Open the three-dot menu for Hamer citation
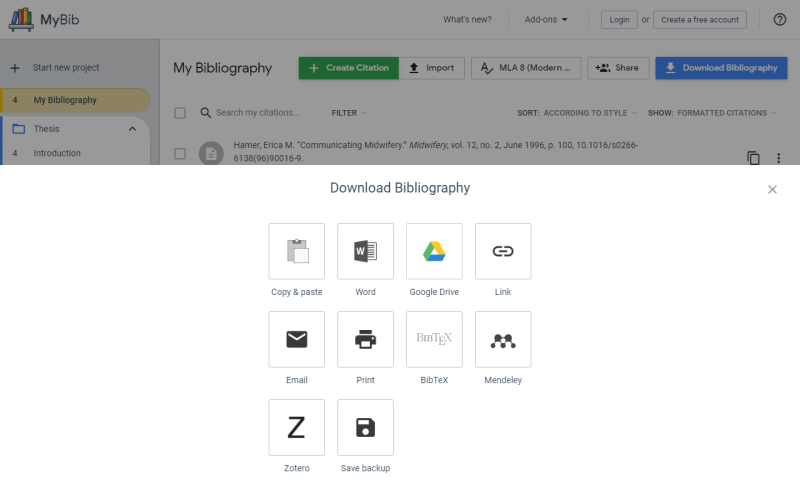Image resolution: width=800 pixels, height=500 pixels. pos(779,158)
